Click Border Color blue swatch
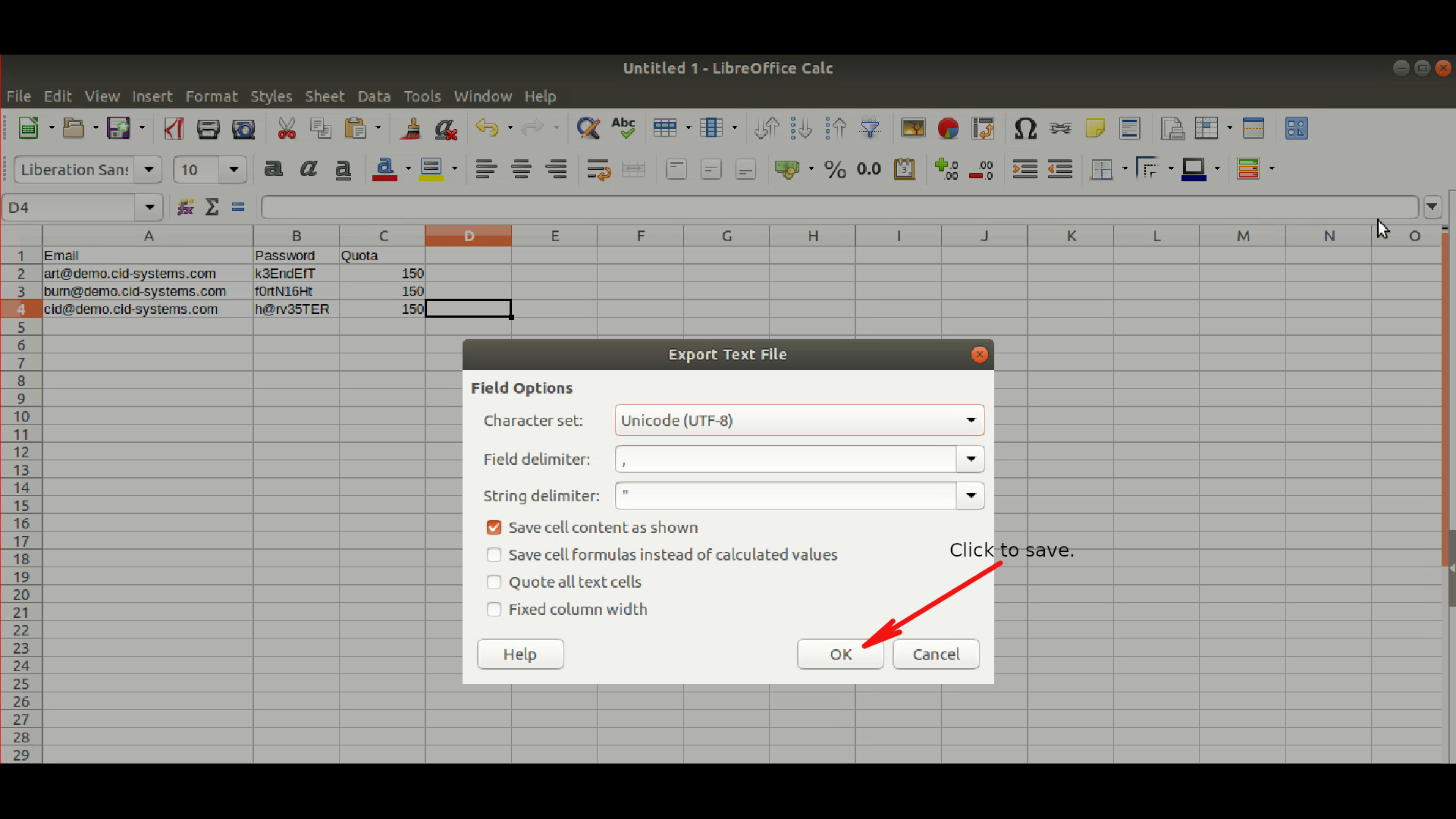The height and width of the screenshot is (819, 1456). coord(1194,169)
